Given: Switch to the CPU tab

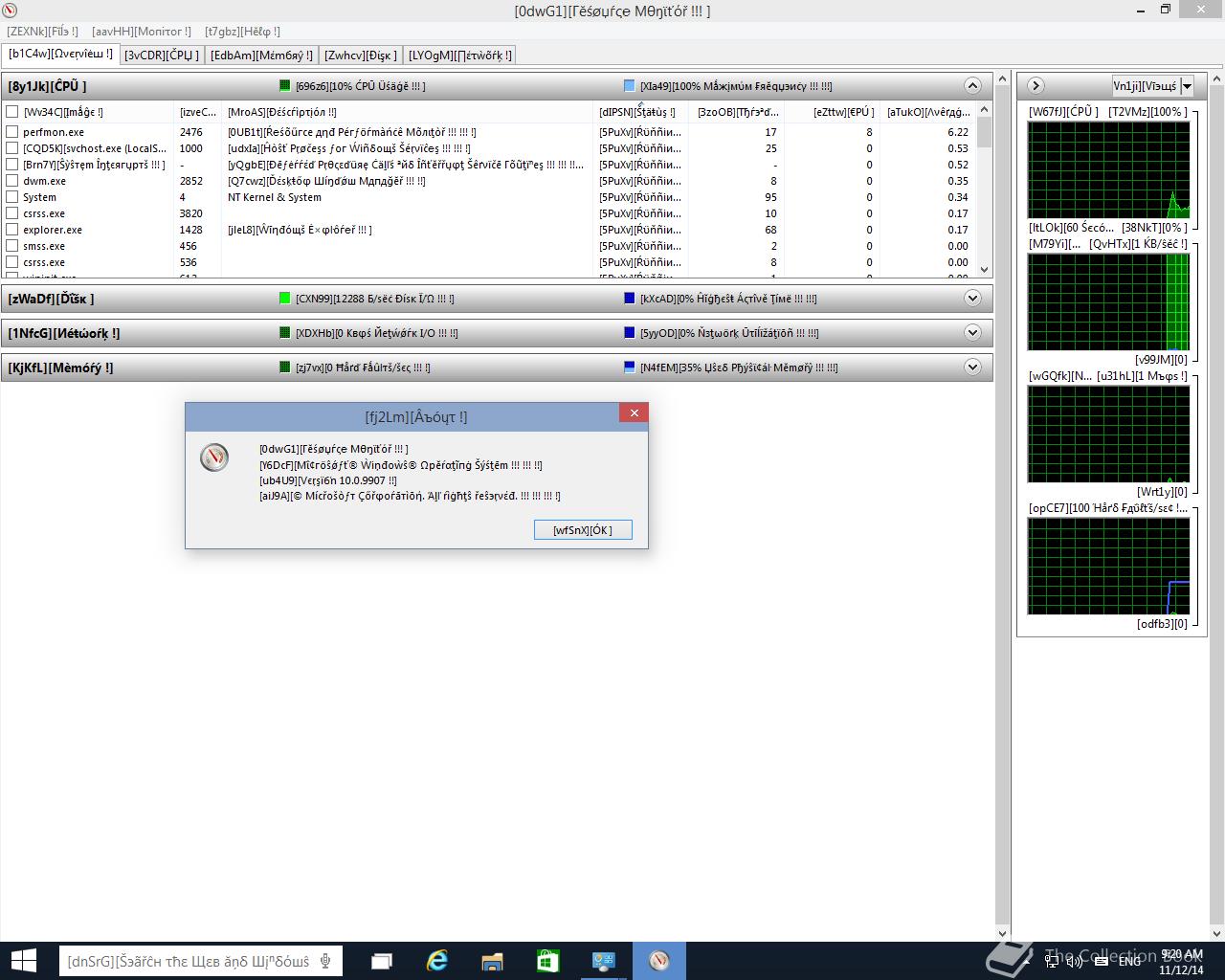Looking at the screenshot, I should pos(162,55).
